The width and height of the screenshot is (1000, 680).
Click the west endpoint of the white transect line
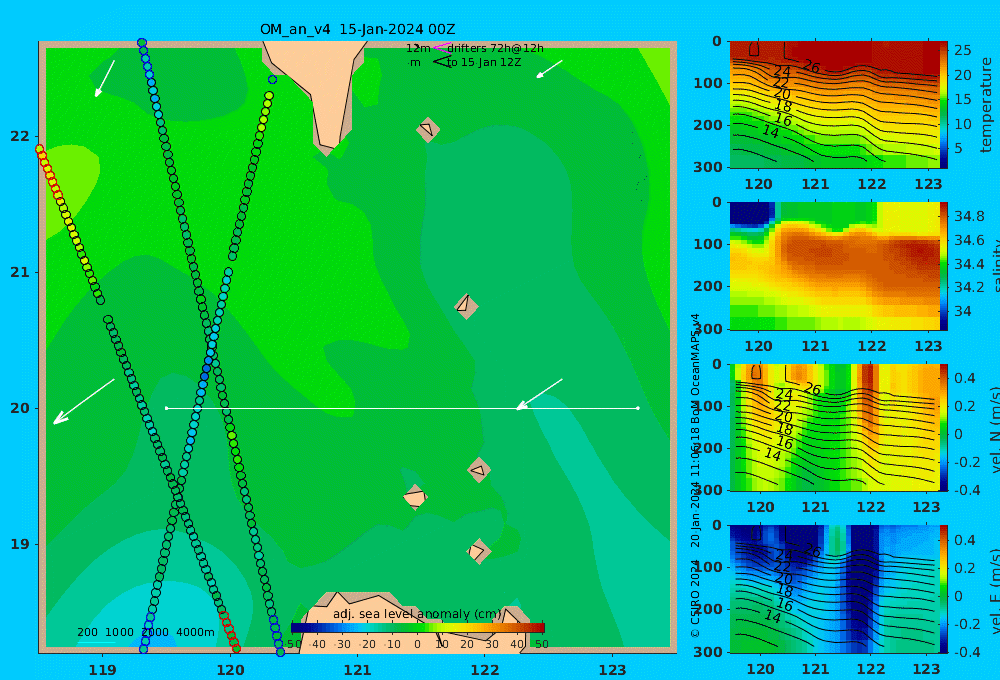pyautogui.click(x=166, y=408)
